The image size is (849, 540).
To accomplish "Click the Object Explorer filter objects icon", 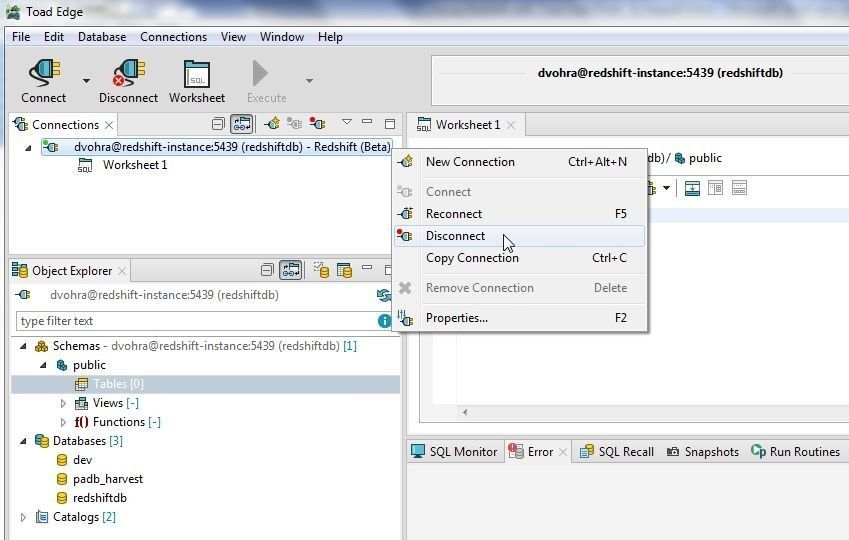I will click(x=322, y=270).
